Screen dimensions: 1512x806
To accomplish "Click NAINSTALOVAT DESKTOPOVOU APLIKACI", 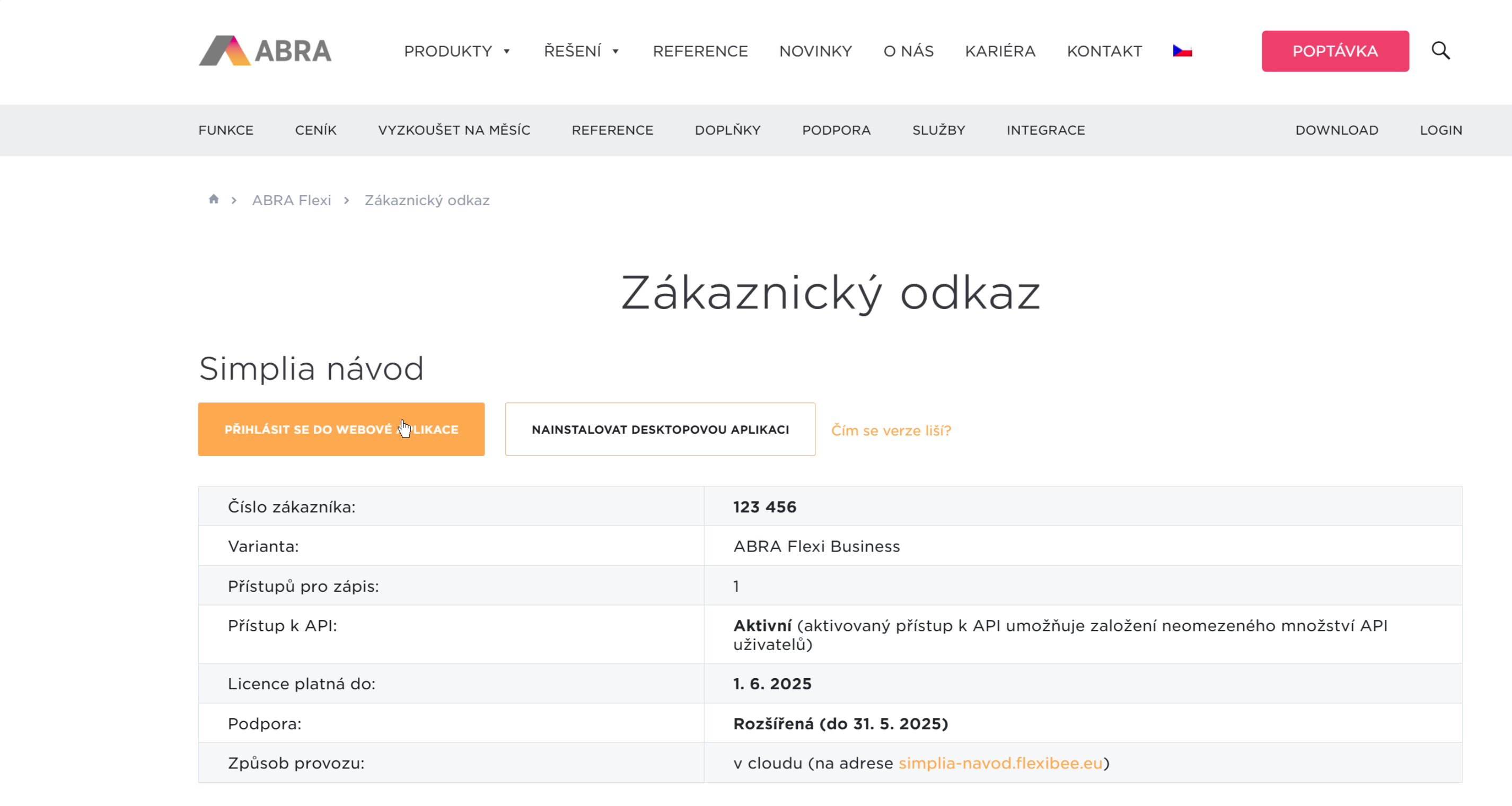I will point(661,429).
